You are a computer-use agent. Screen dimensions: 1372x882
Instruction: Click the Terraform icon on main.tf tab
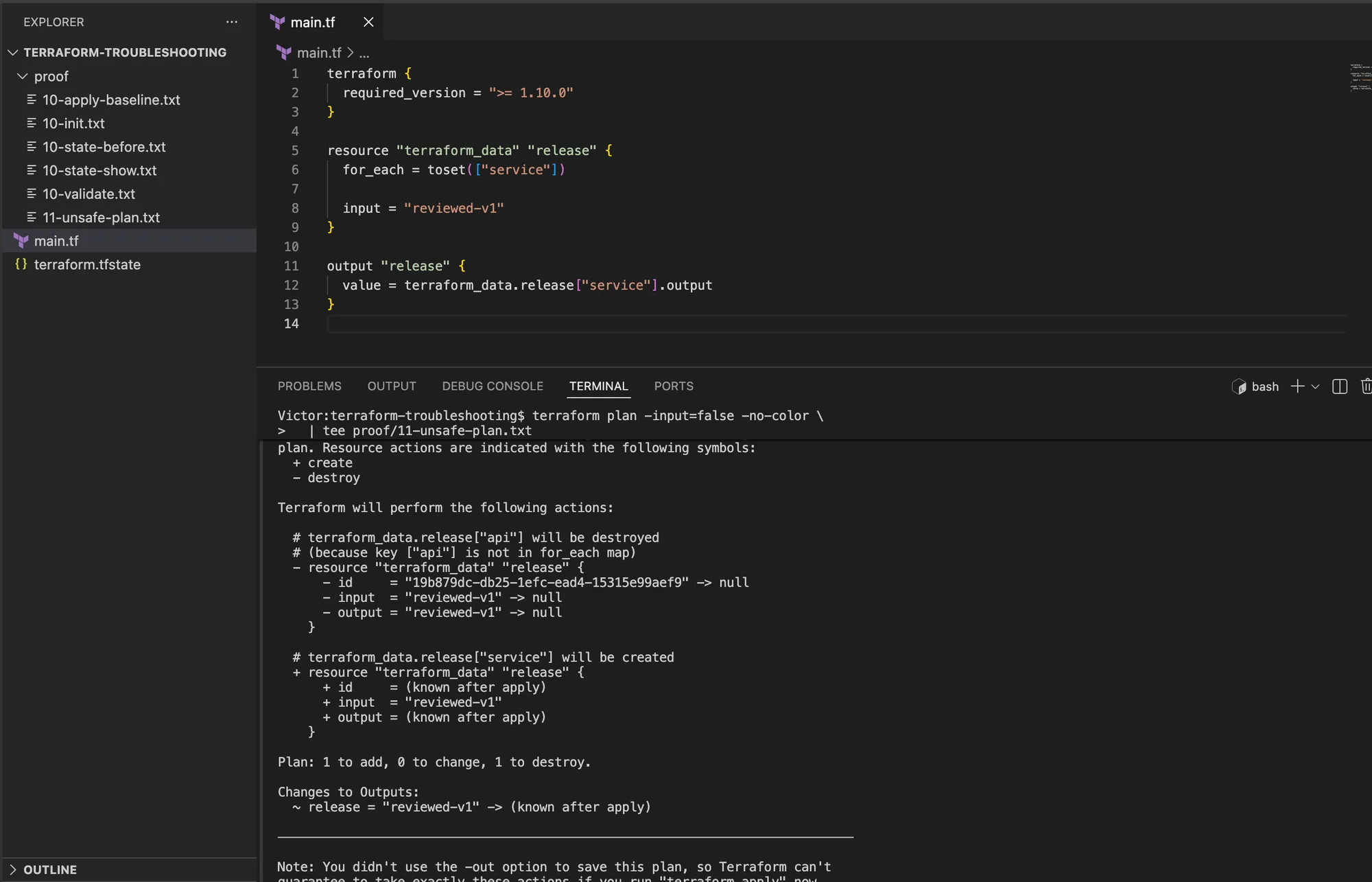coord(277,22)
